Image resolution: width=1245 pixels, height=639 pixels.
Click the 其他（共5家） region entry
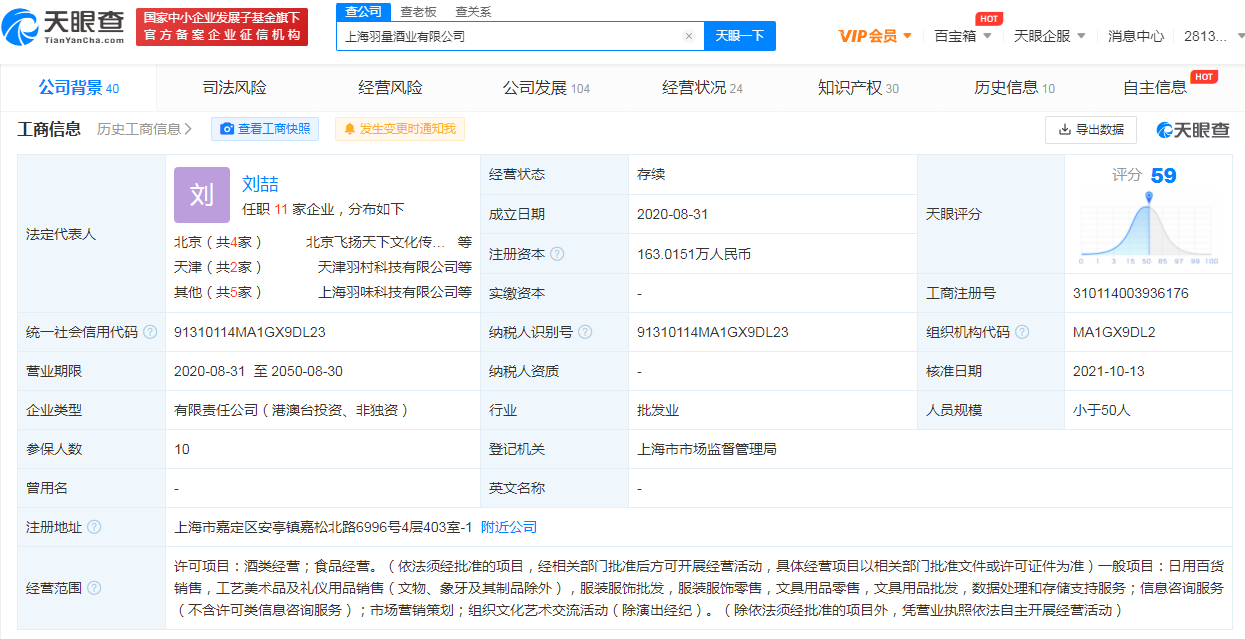pos(218,292)
